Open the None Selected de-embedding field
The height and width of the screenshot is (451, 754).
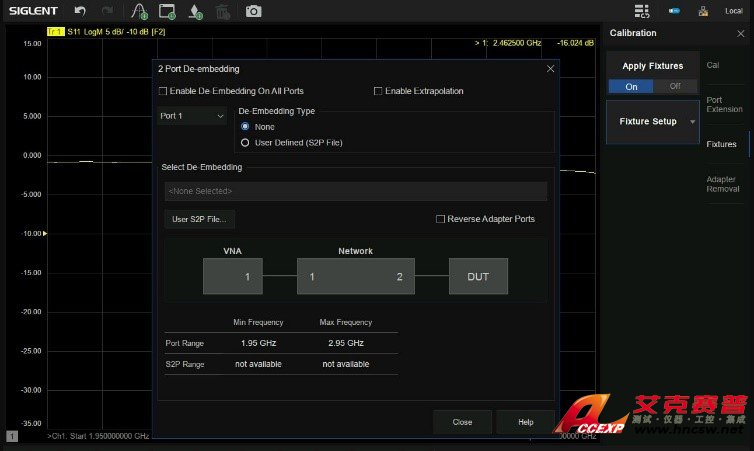pyautogui.click(x=354, y=191)
